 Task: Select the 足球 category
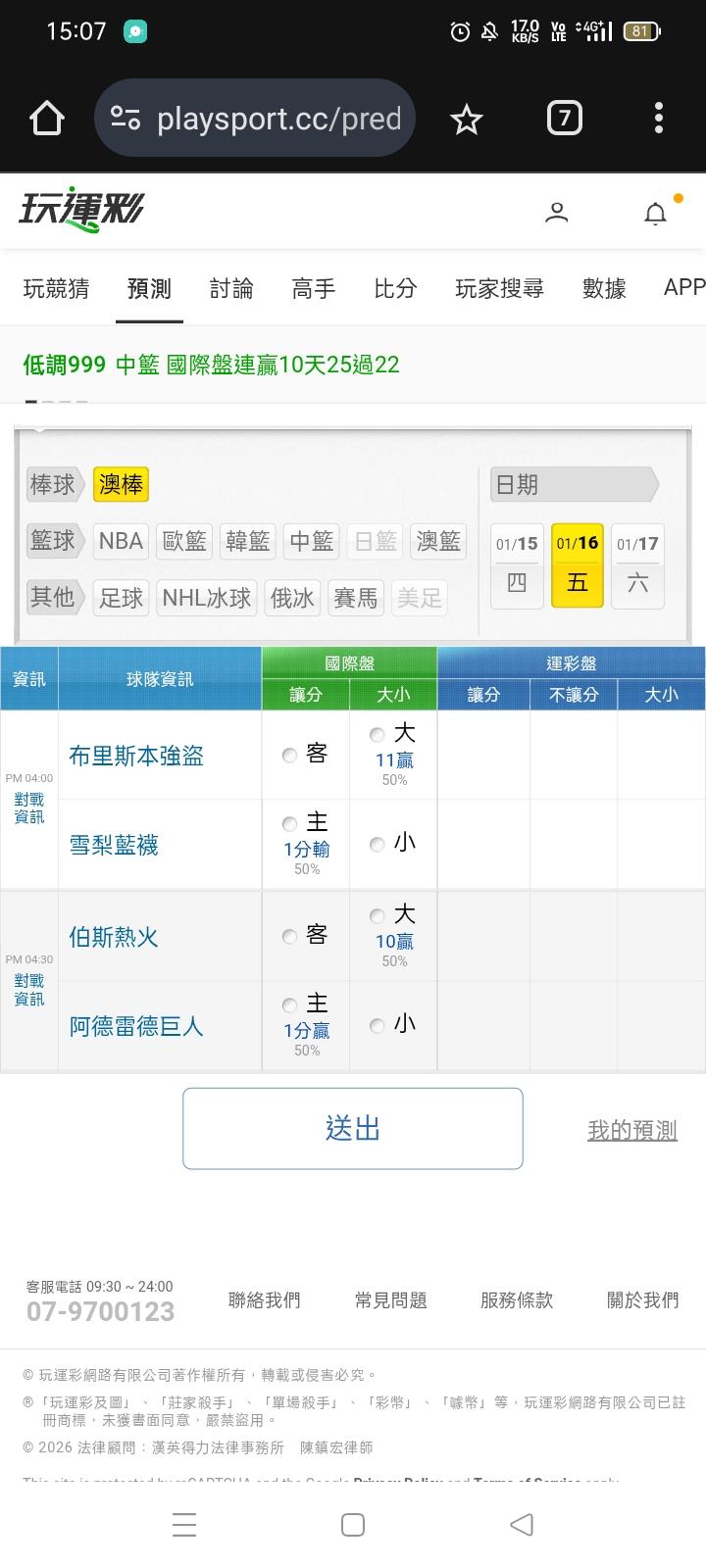(x=121, y=598)
